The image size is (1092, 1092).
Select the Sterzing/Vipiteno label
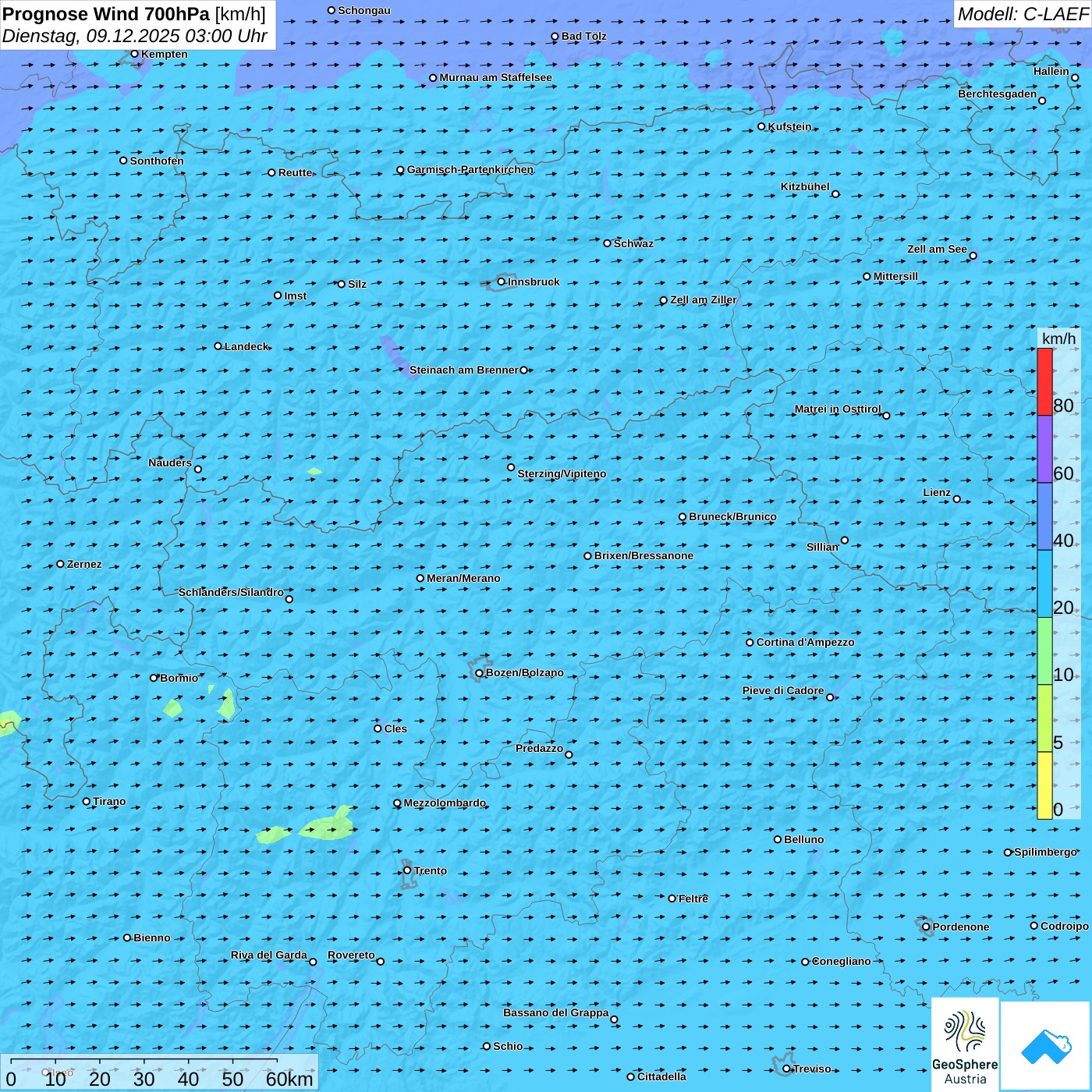(x=562, y=473)
